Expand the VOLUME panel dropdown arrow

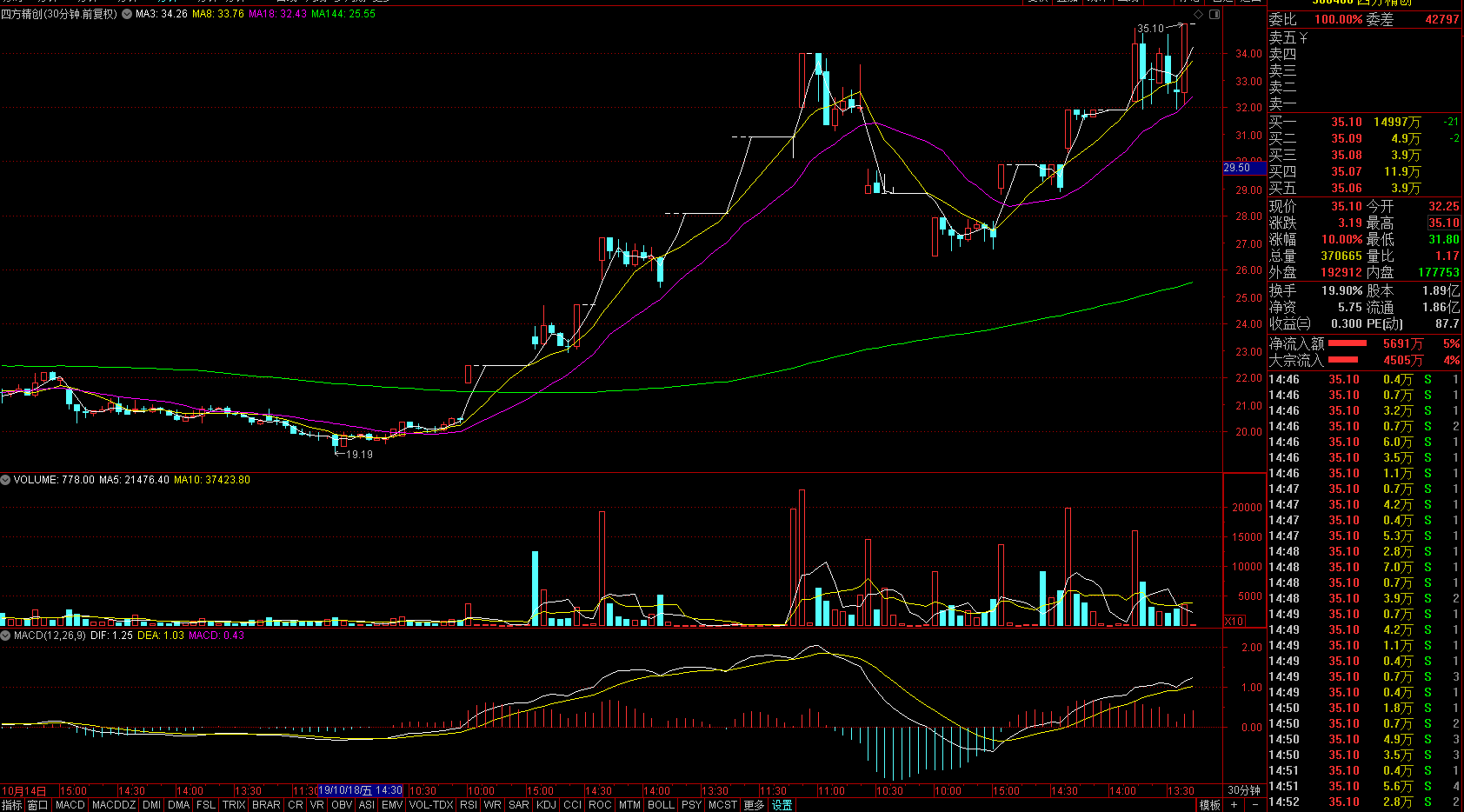pos(5,480)
